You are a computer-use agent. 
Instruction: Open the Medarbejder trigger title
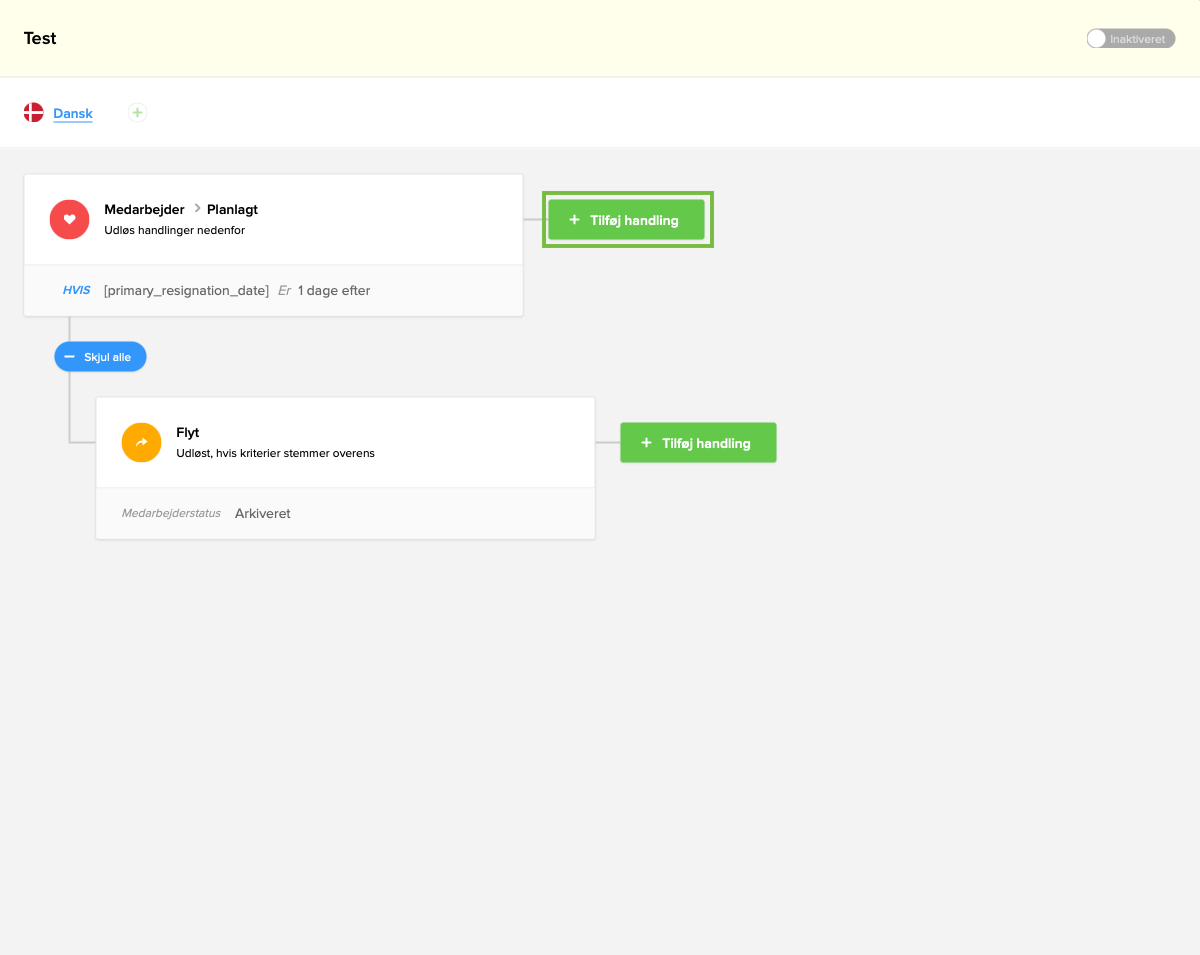click(x=144, y=210)
